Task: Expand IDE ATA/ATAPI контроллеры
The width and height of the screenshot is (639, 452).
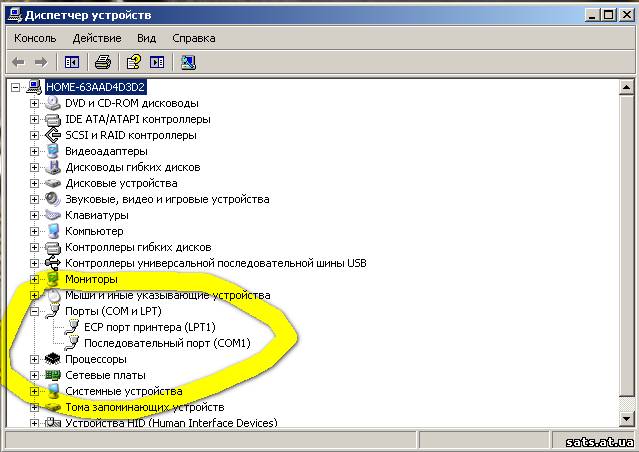Action: 34,119
